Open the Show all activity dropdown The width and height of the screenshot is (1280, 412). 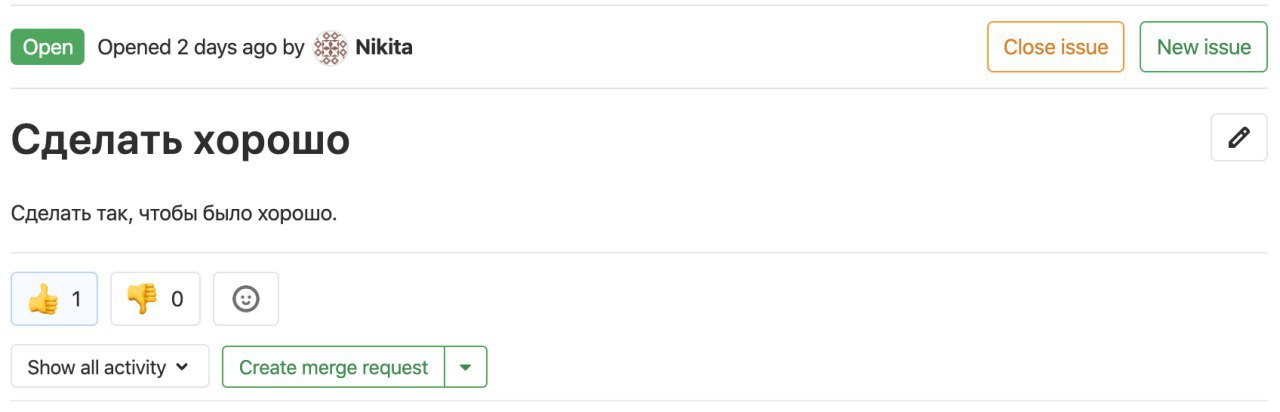(x=110, y=367)
